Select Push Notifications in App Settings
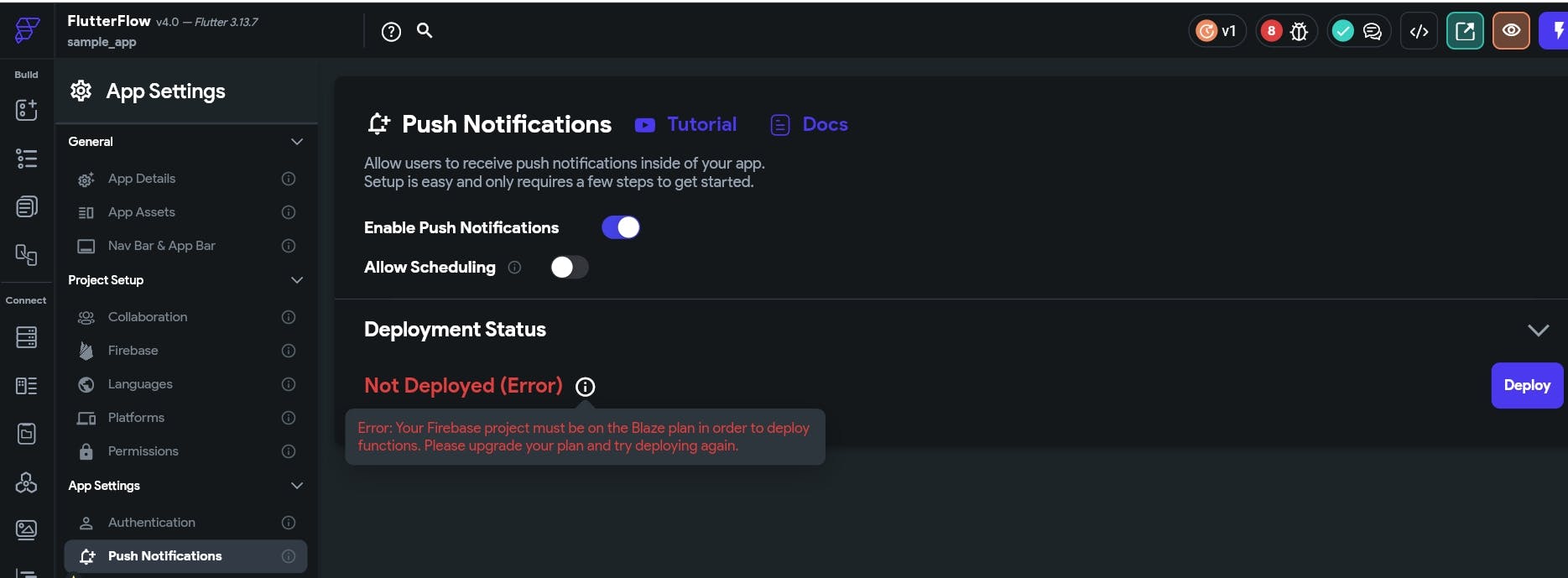Image resolution: width=1568 pixels, height=578 pixels. 164,555
